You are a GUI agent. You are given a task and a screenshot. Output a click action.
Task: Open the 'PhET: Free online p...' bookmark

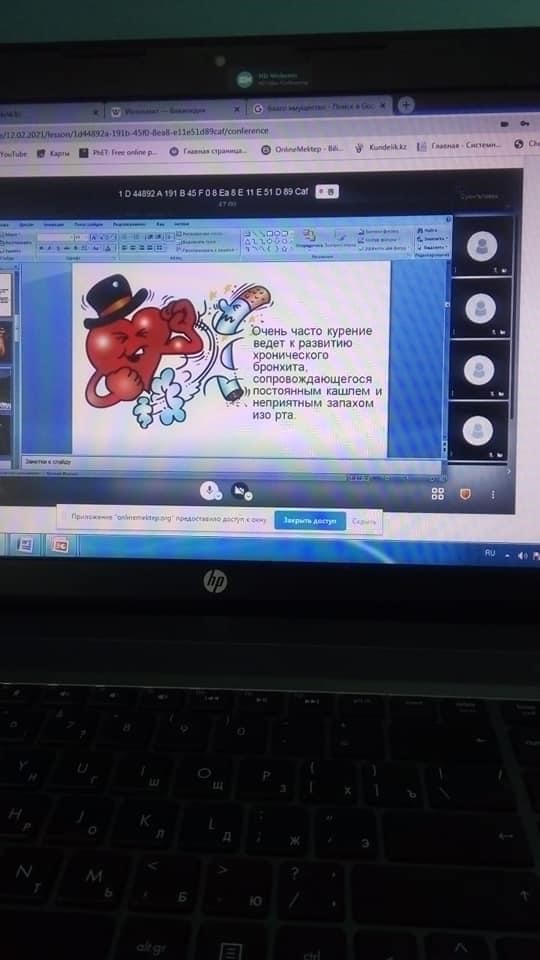[x=119, y=152]
